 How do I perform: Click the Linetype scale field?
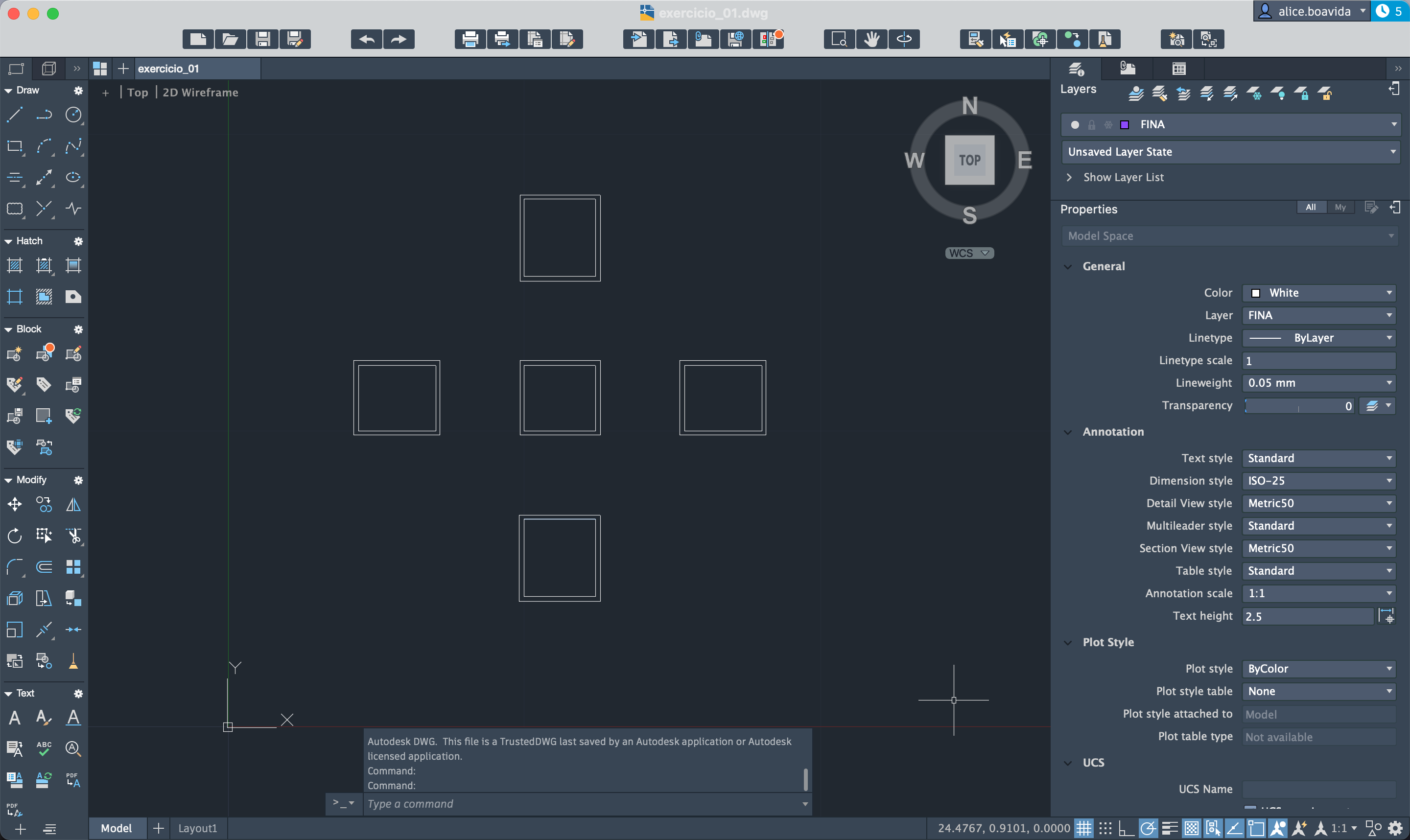coord(1319,361)
